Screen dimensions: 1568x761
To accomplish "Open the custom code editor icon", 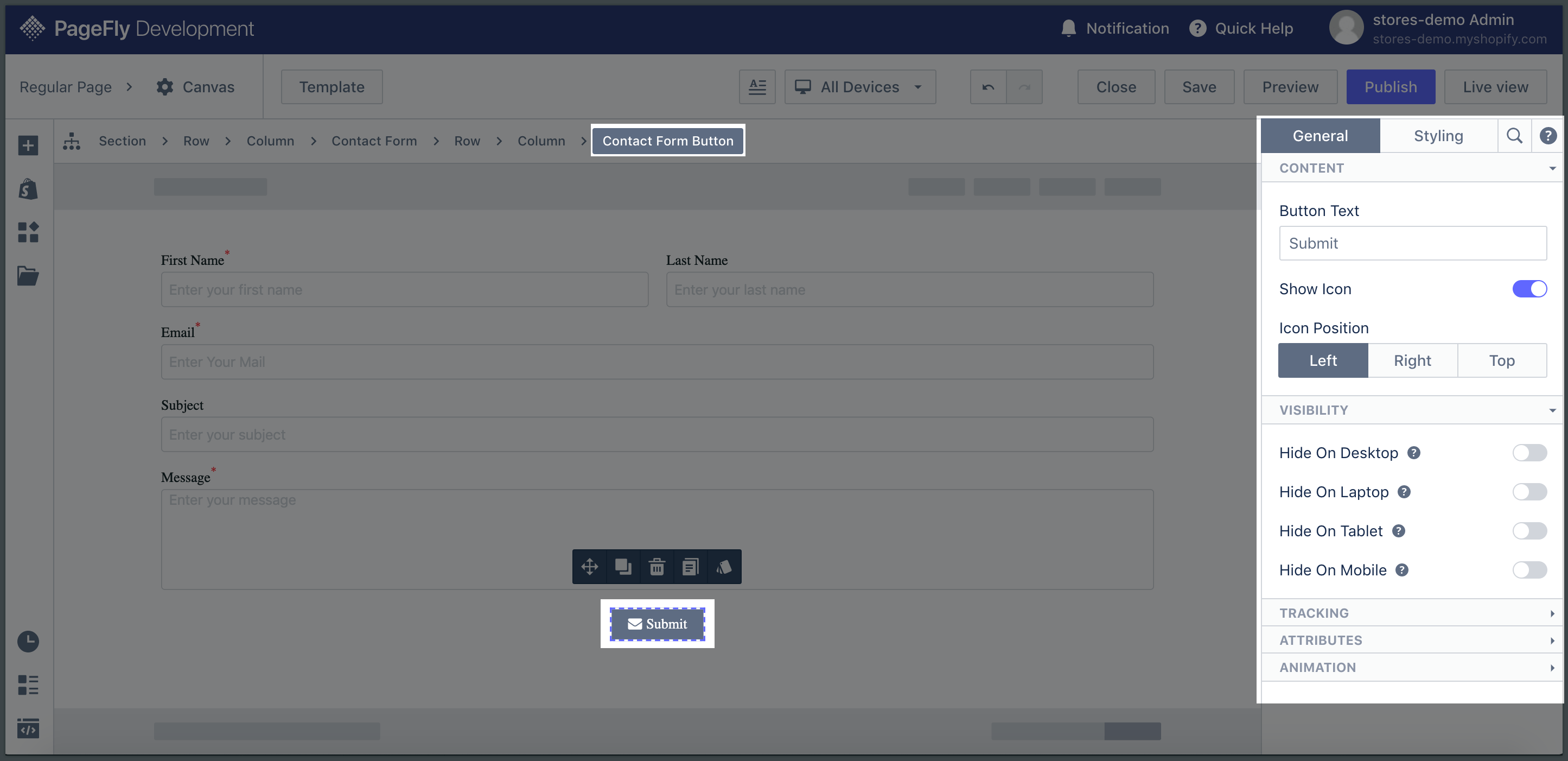I will [x=28, y=728].
